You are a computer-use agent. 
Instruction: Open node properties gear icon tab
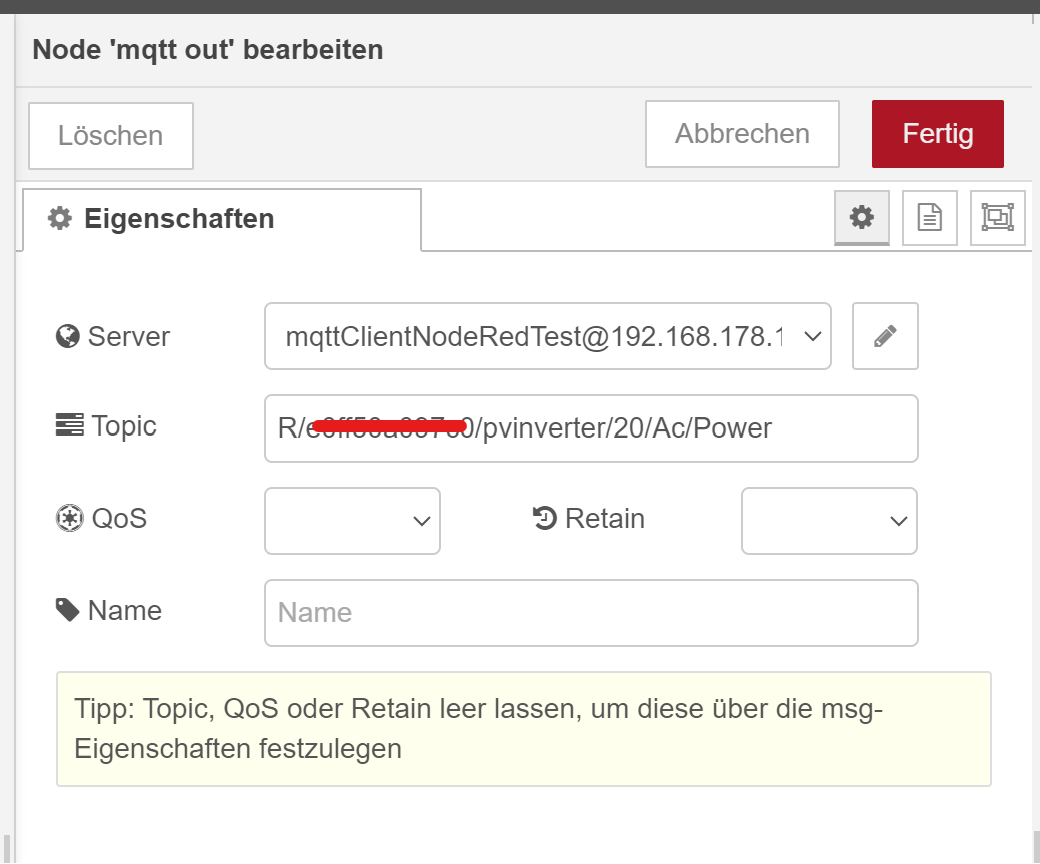pos(862,217)
